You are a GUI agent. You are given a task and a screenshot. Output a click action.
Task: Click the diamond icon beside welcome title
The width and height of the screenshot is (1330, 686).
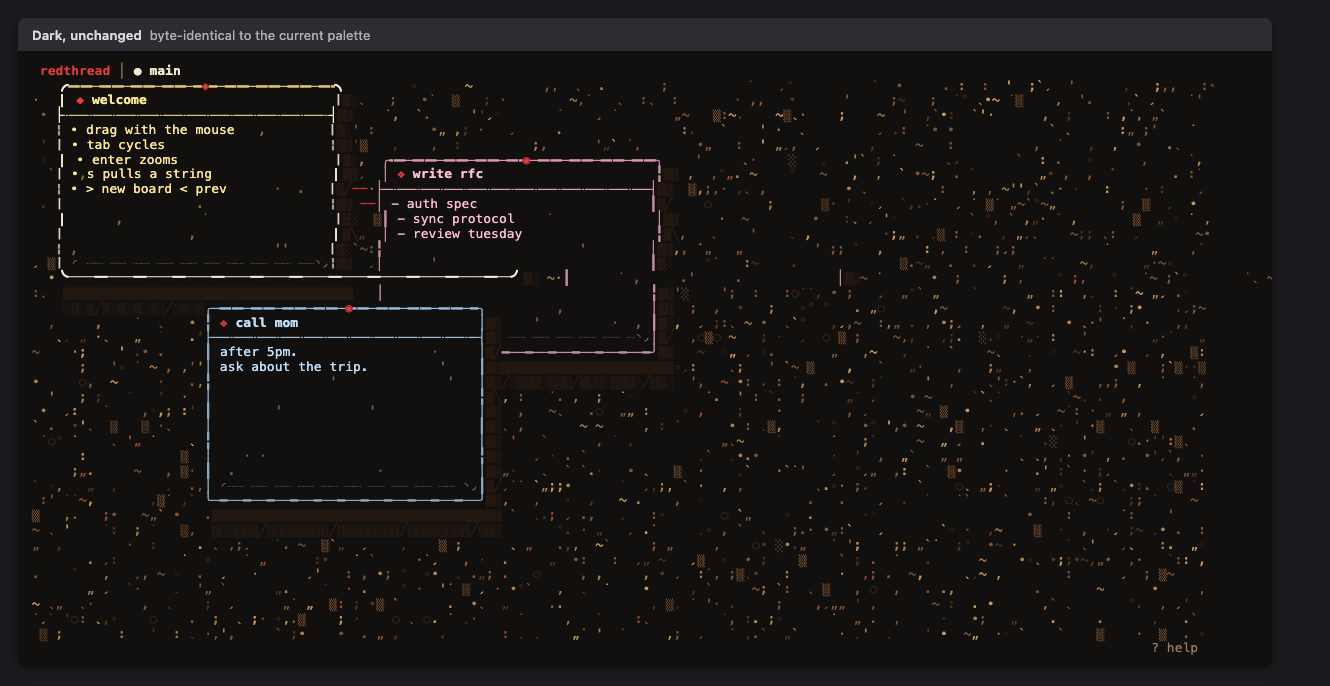pos(80,100)
